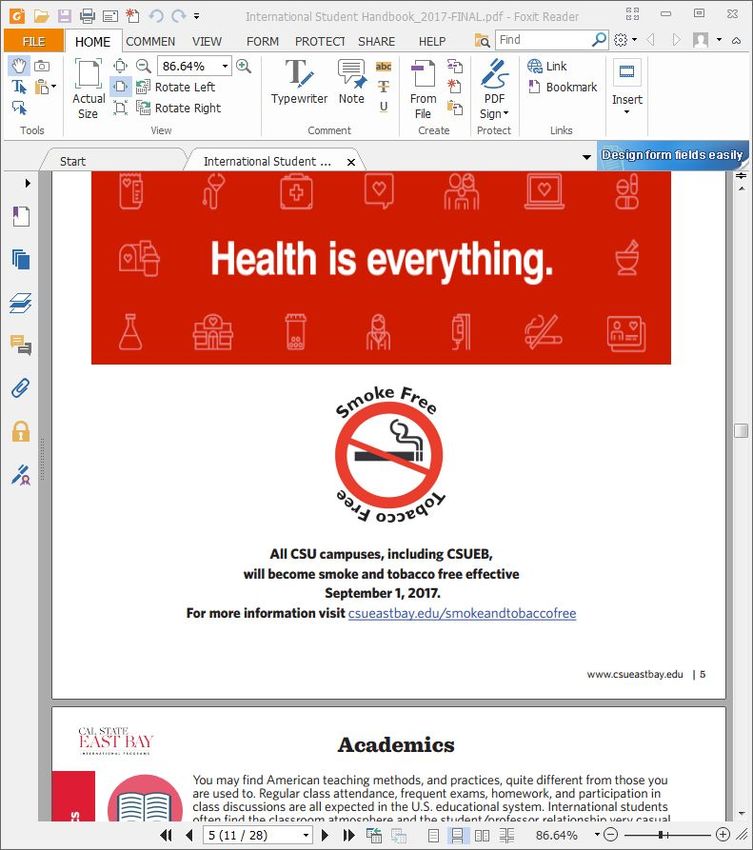Open the Attachments paperclip panel
The width and height of the screenshot is (753, 850).
pyautogui.click(x=21, y=388)
